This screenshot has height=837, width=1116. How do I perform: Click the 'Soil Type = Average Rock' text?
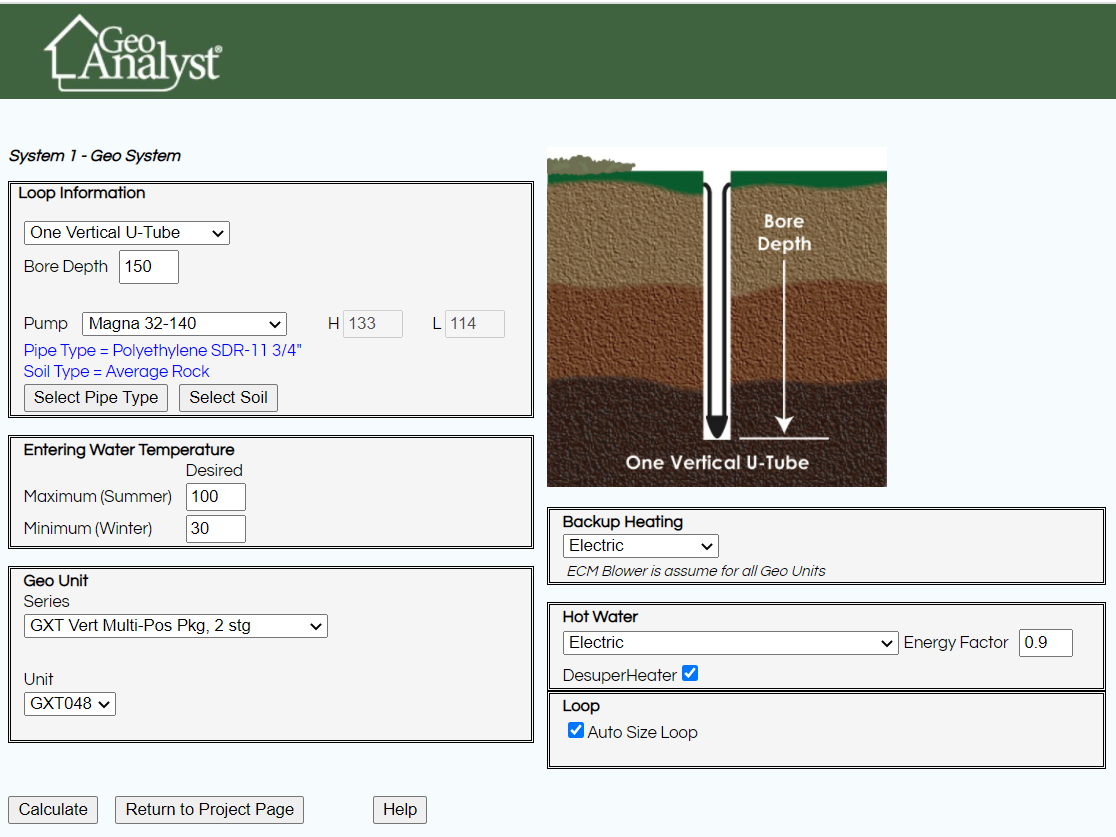tap(117, 372)
